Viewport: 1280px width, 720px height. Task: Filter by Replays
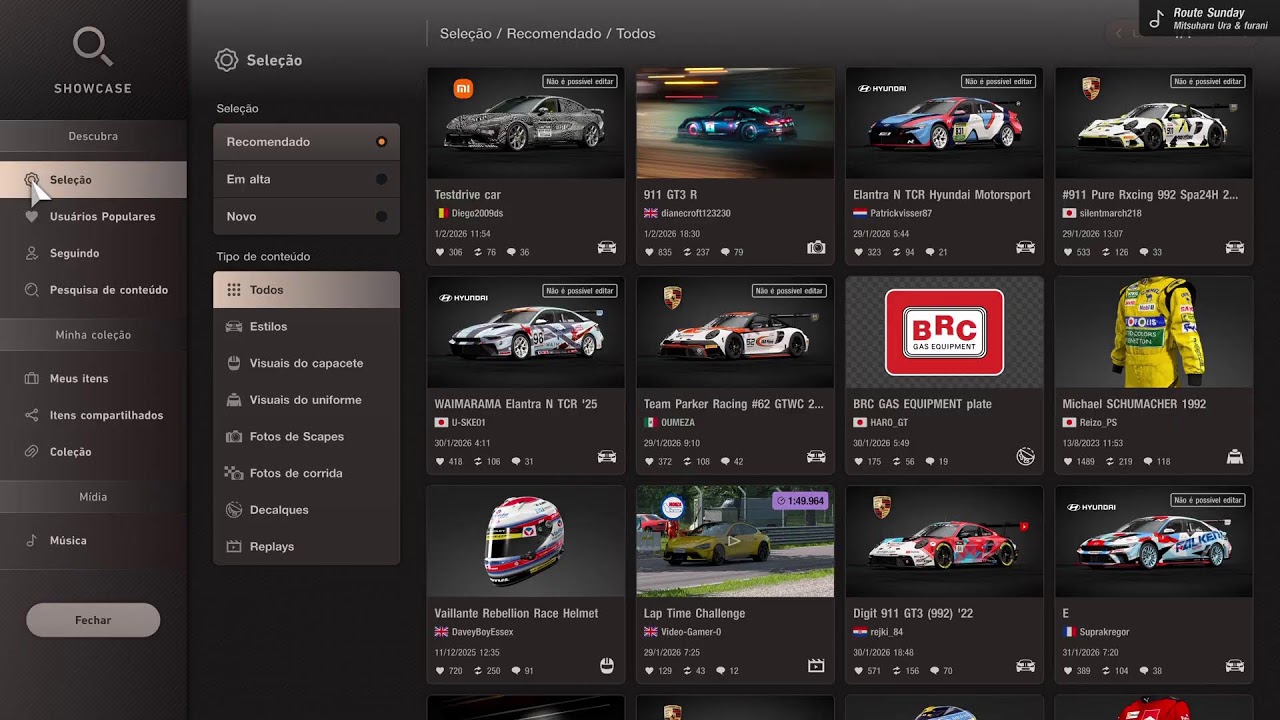click(x=306, y=546)
